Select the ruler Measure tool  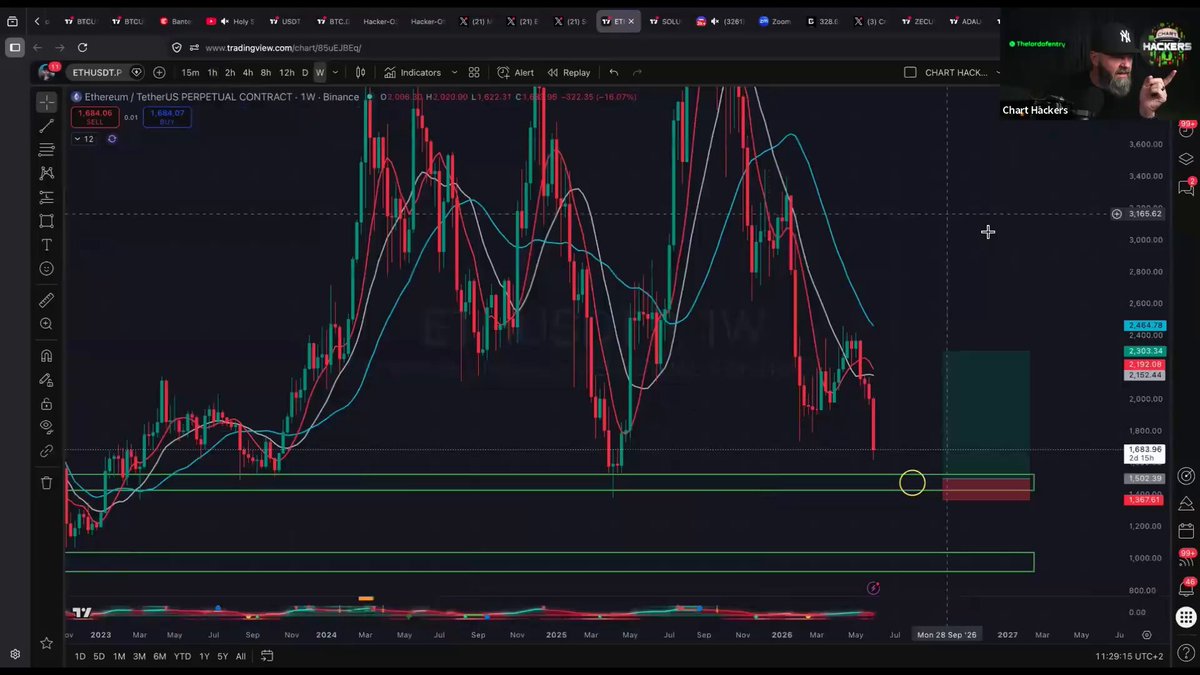46,300
